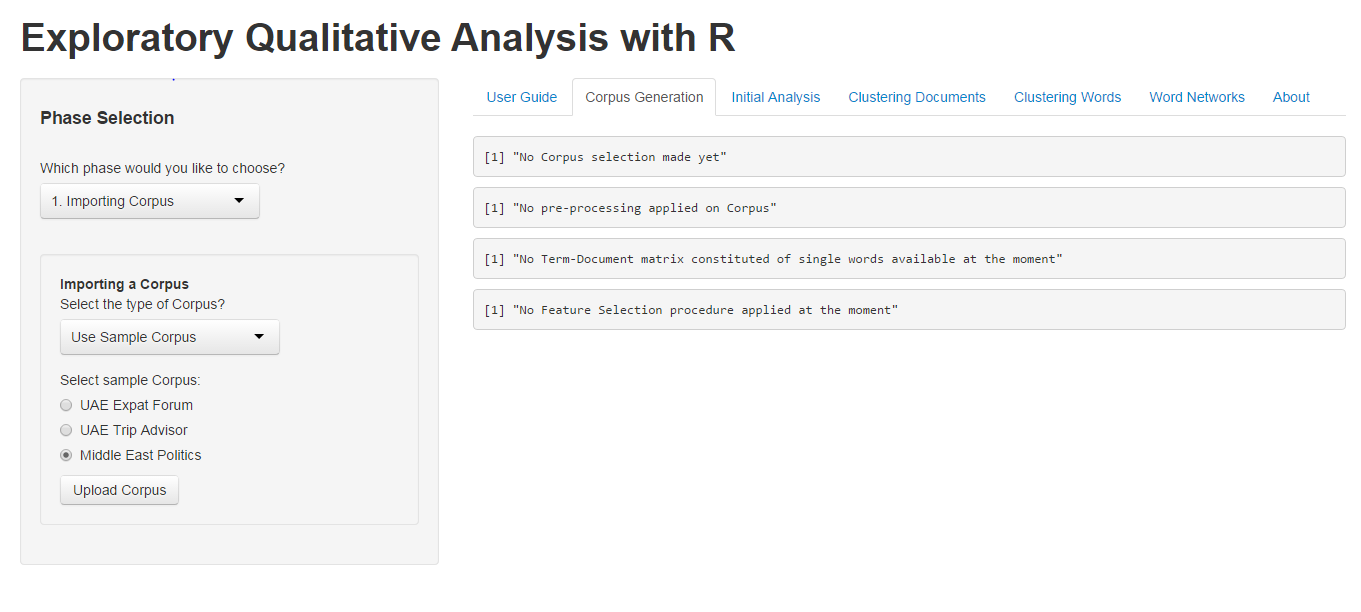The width and height of the screenshot is (1361, 612).
Task: Click caret arrow of corpus type dropdown
Action: [259, 336]
